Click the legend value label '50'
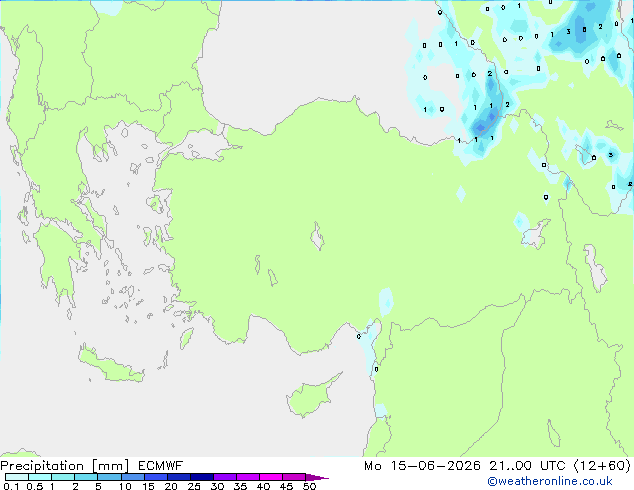This screenshot has width=634, height=490. tap(310, 486)
